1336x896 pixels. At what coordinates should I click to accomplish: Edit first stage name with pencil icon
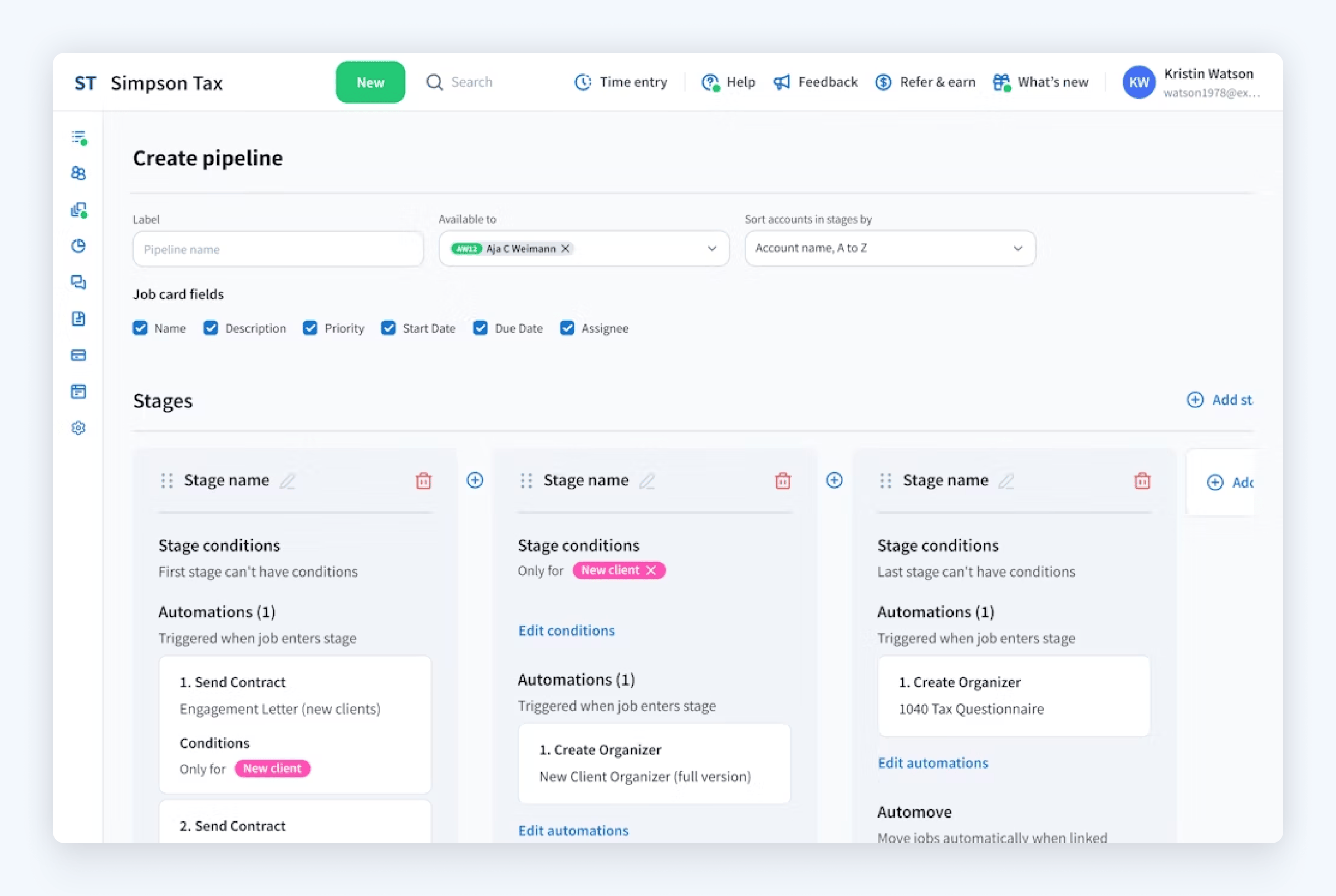tap(287, 481)
